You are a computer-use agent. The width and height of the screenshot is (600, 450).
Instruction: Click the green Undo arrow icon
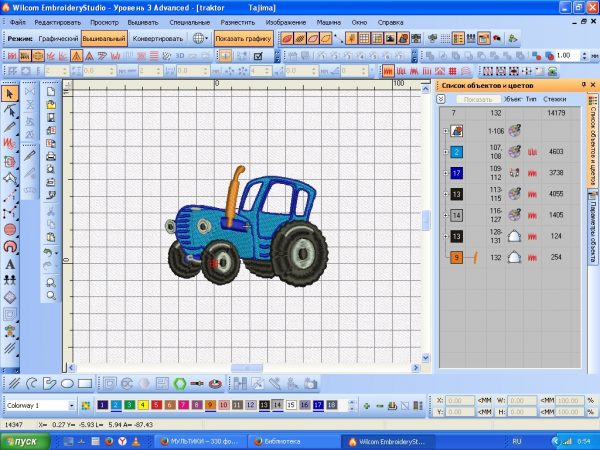pyautogui.click(x=49, y=253)
